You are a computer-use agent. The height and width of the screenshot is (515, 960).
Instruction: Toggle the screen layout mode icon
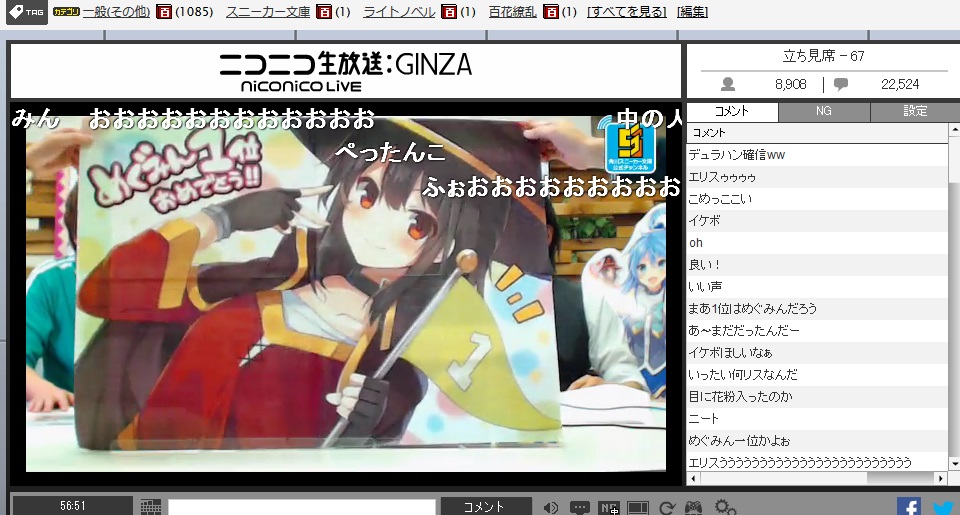coord(637,508)
